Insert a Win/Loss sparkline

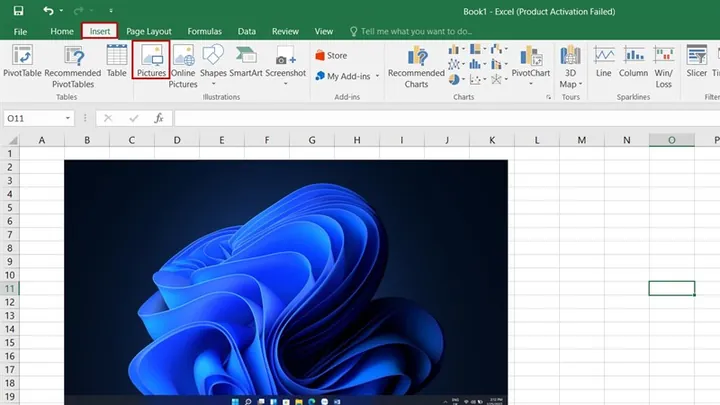click(x=664, y=67)
